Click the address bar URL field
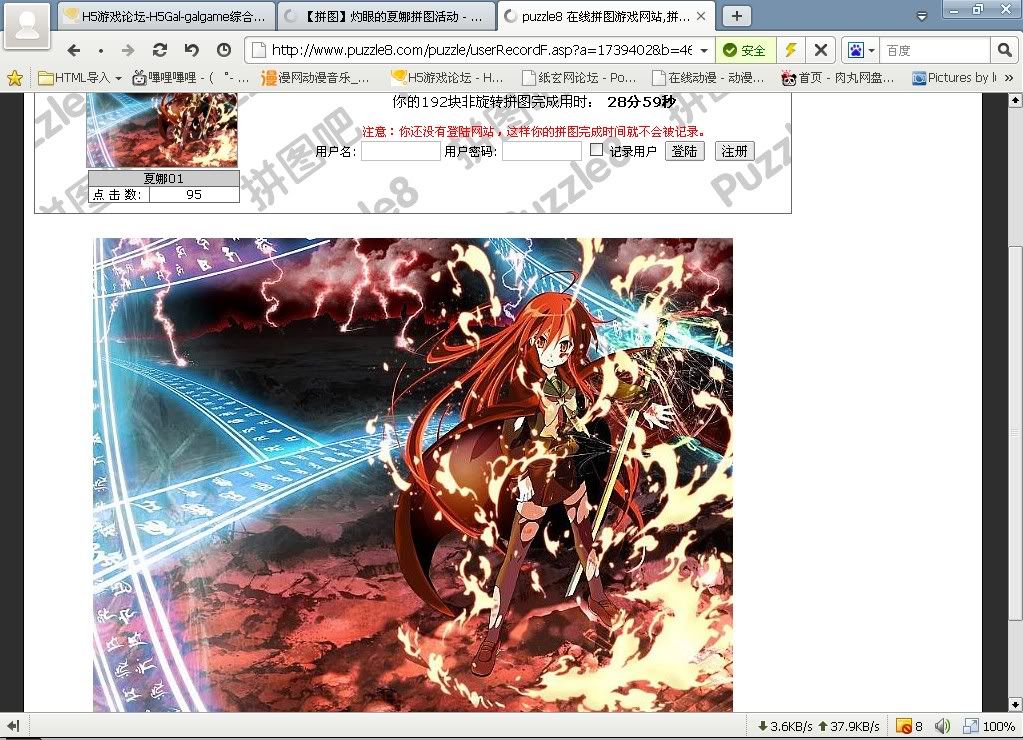Image resolution: width=1023 pixels, height=740 pixels. [481, 50]
